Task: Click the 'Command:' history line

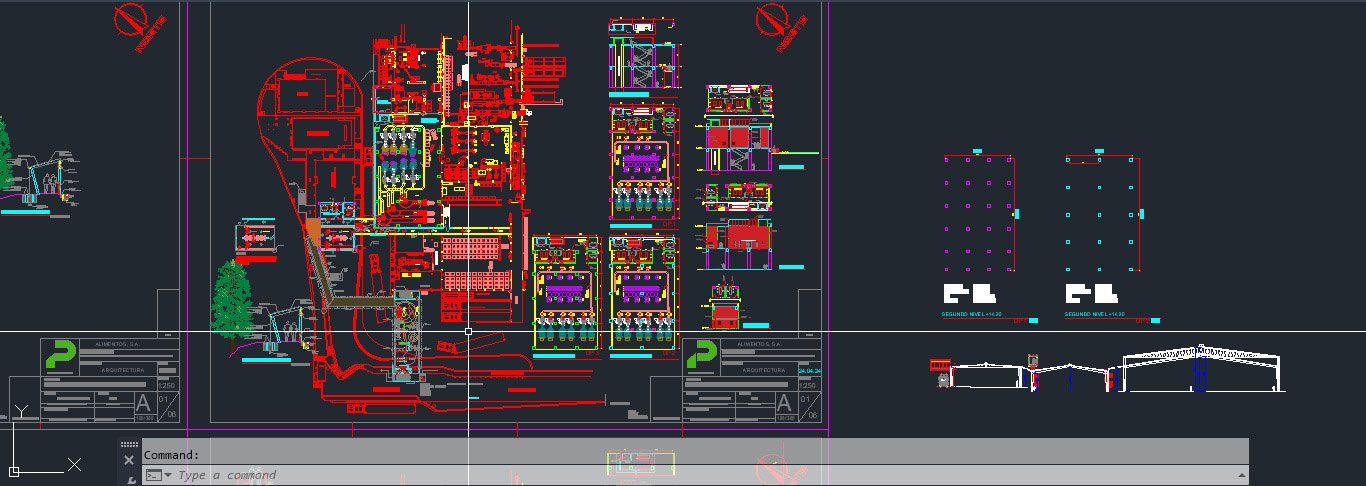Action: [x=172, y=455]
